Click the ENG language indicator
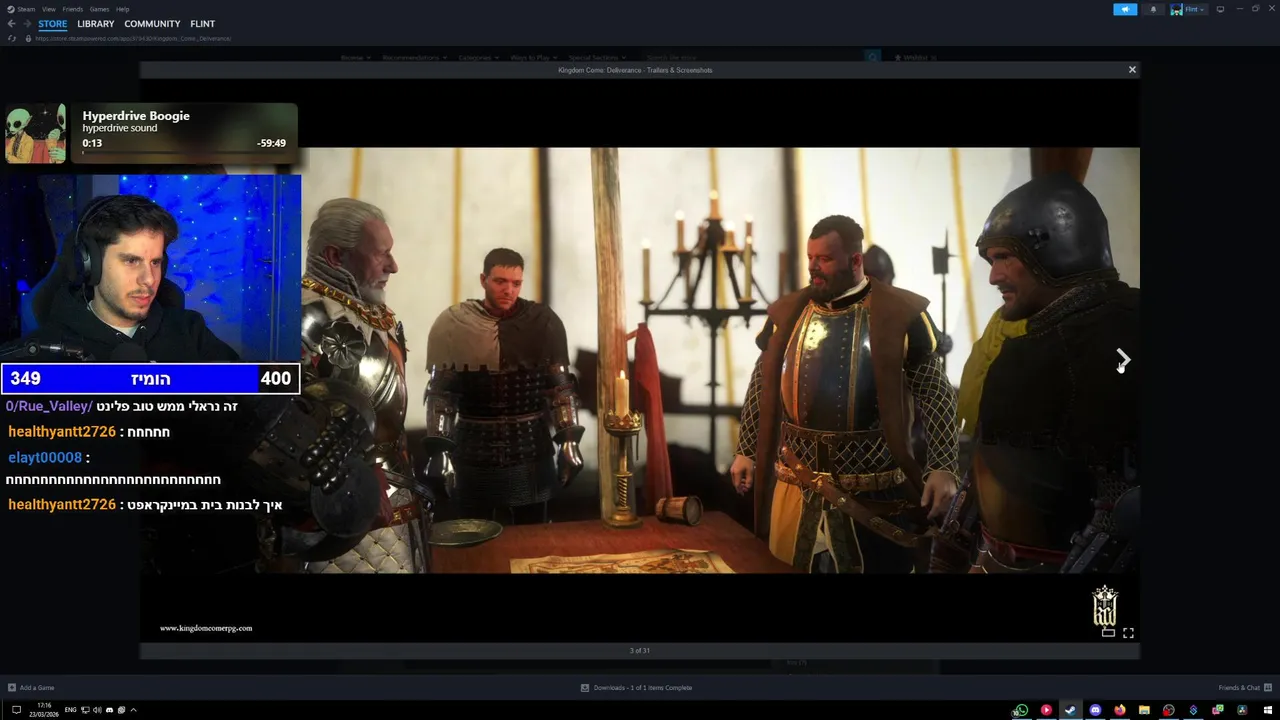Image resolution: width=1280 pixels, height=720 pixels. coord(70,710)
